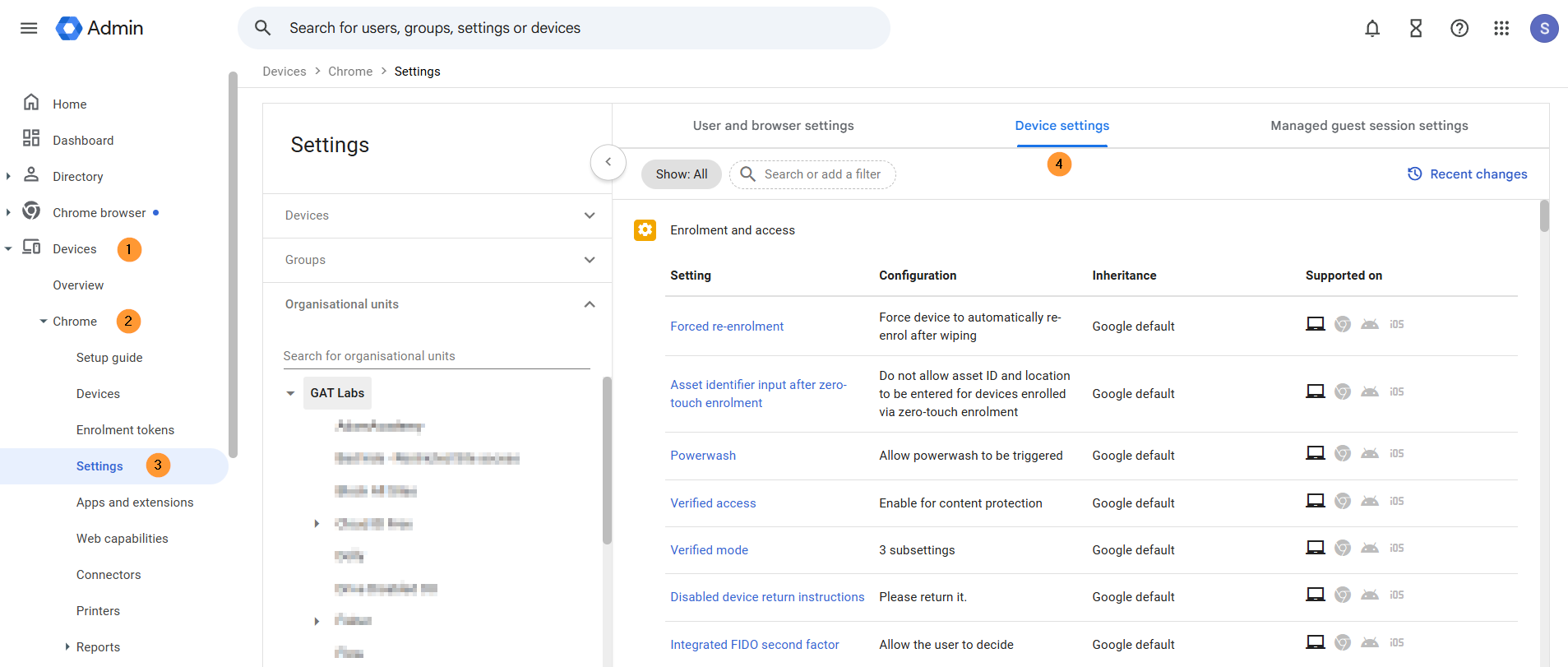The width and height of the screenshot is (1568, 667).
Task: Click the Android icon in the Asset identifier row
Action: click(1370, 391)
